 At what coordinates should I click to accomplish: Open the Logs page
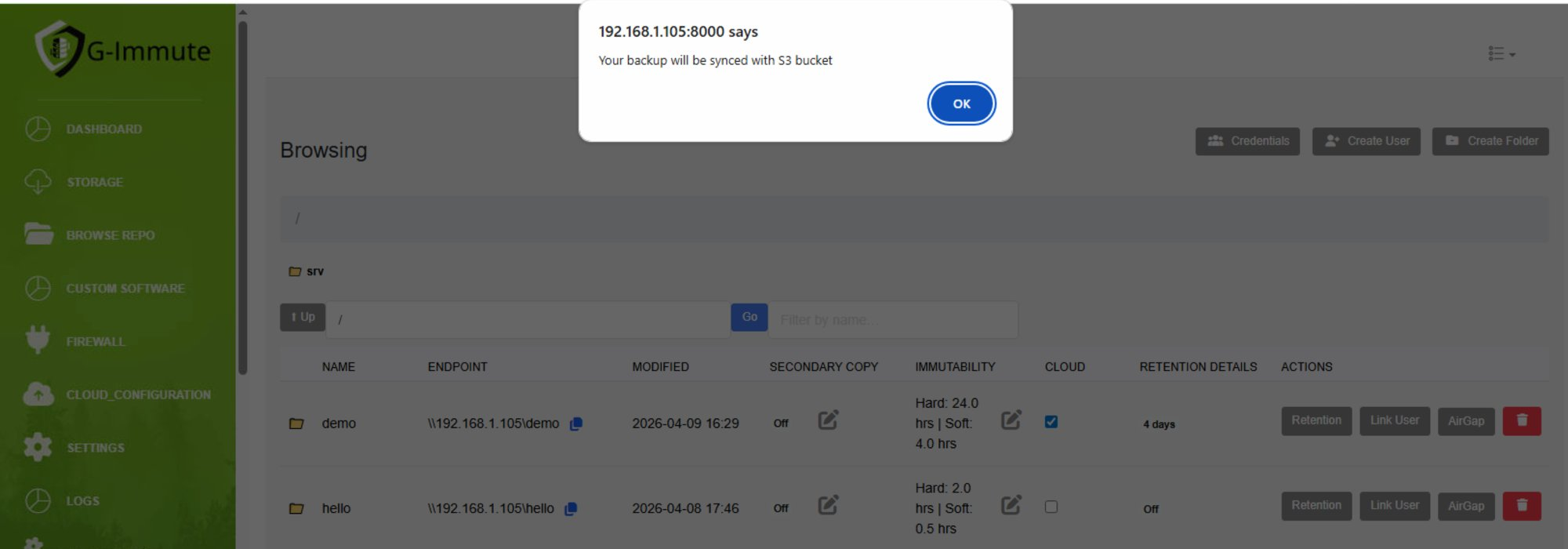point(82,501)
